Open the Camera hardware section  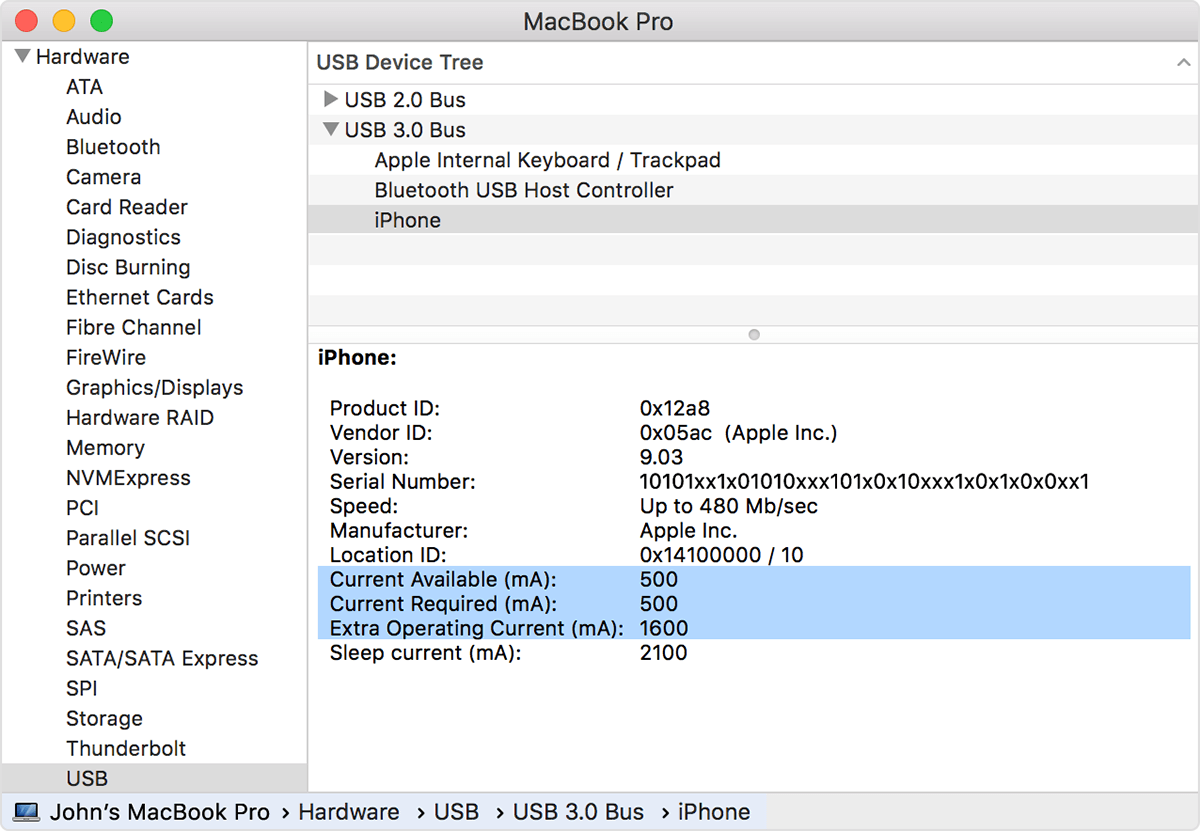(103, 177)
